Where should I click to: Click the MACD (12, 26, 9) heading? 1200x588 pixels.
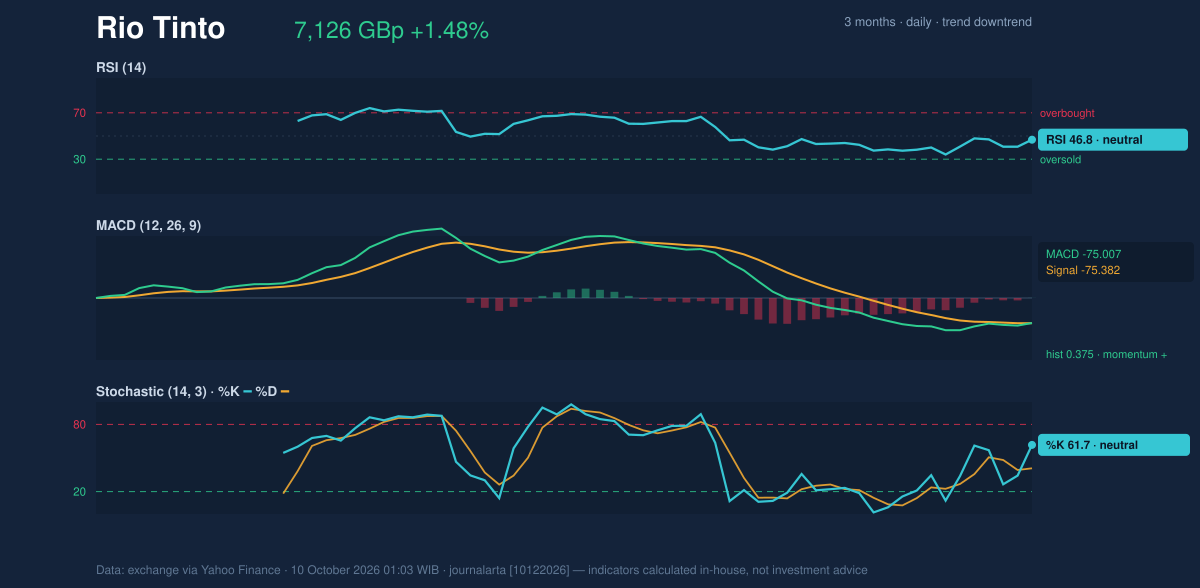click(x=148, y=226)
